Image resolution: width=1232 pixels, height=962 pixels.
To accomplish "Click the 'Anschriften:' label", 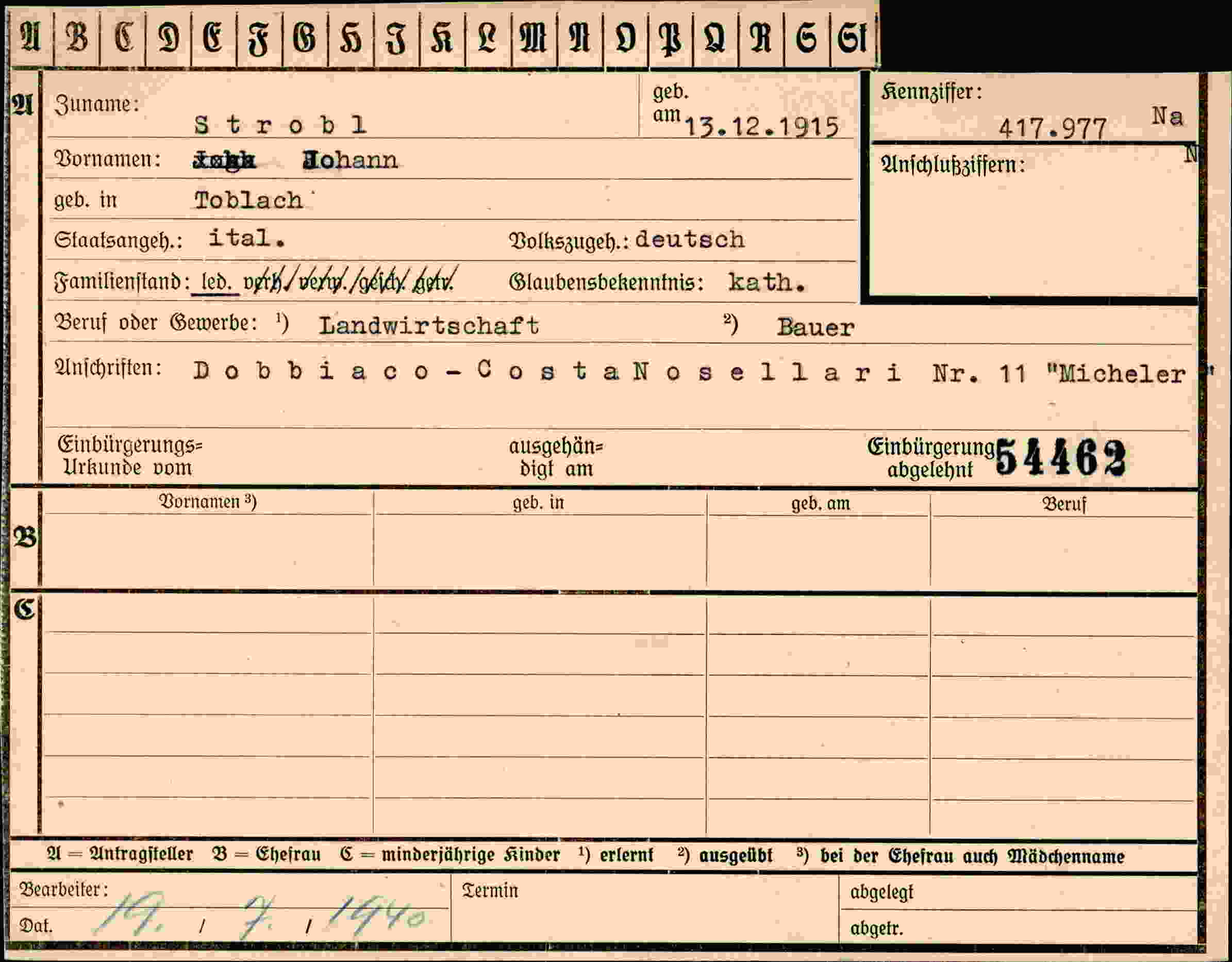I will (108, 368).
